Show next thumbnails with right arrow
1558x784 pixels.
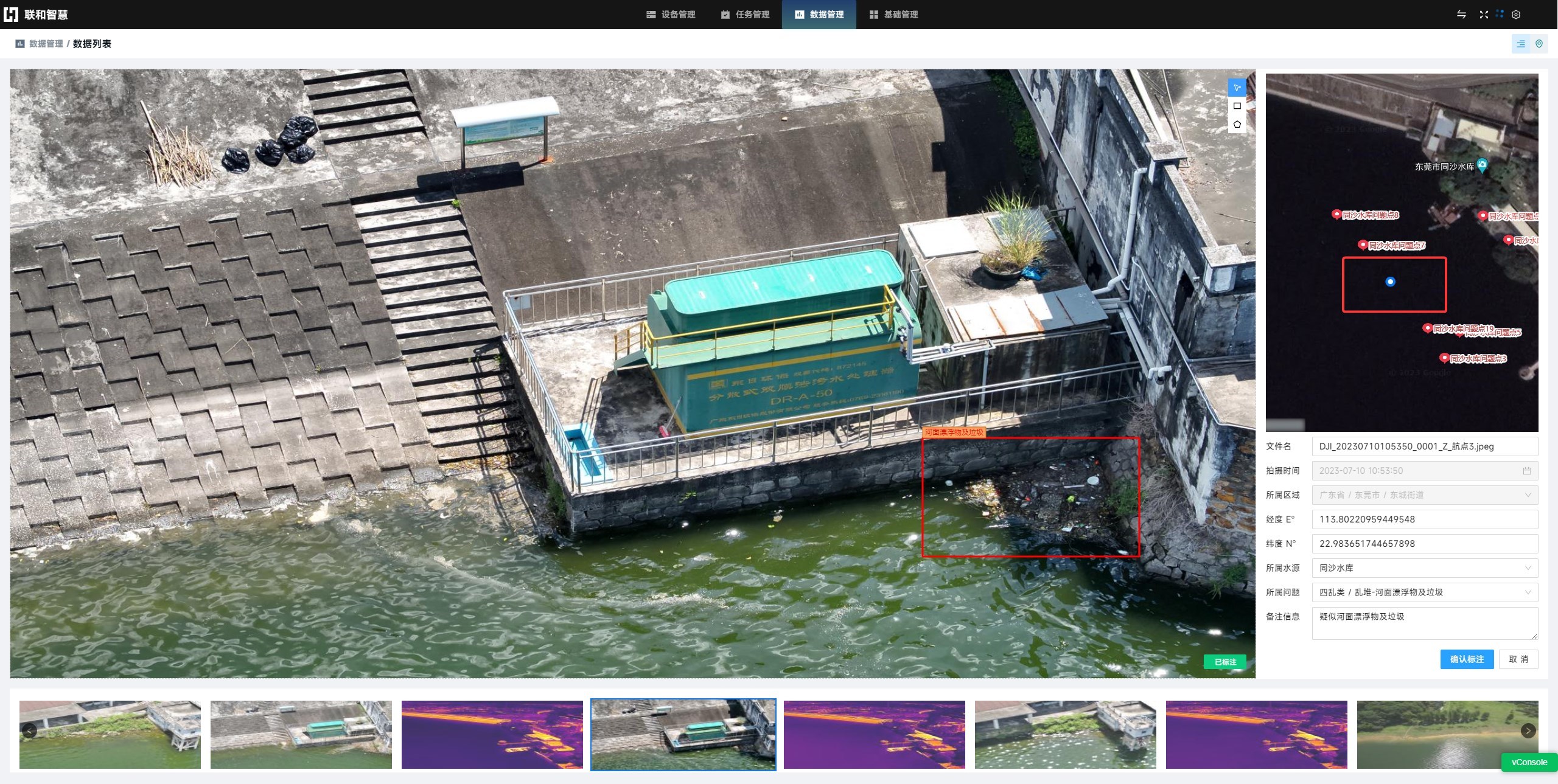coord(1528,730)
